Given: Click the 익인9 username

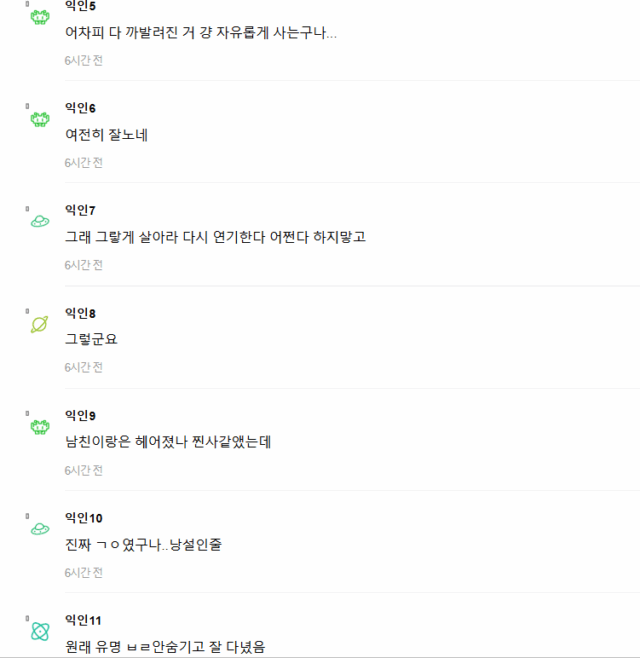Looking at the screenshot, I should [80, 415].
